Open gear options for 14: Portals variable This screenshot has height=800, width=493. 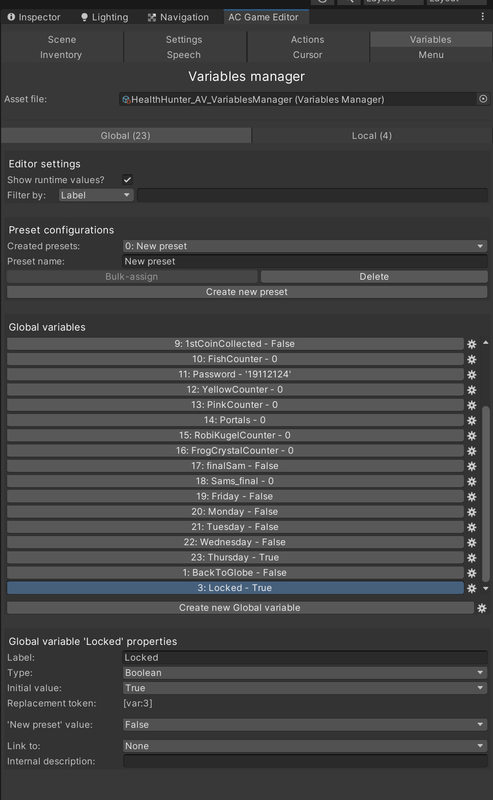pyautogui.click(x=472, y=420)
